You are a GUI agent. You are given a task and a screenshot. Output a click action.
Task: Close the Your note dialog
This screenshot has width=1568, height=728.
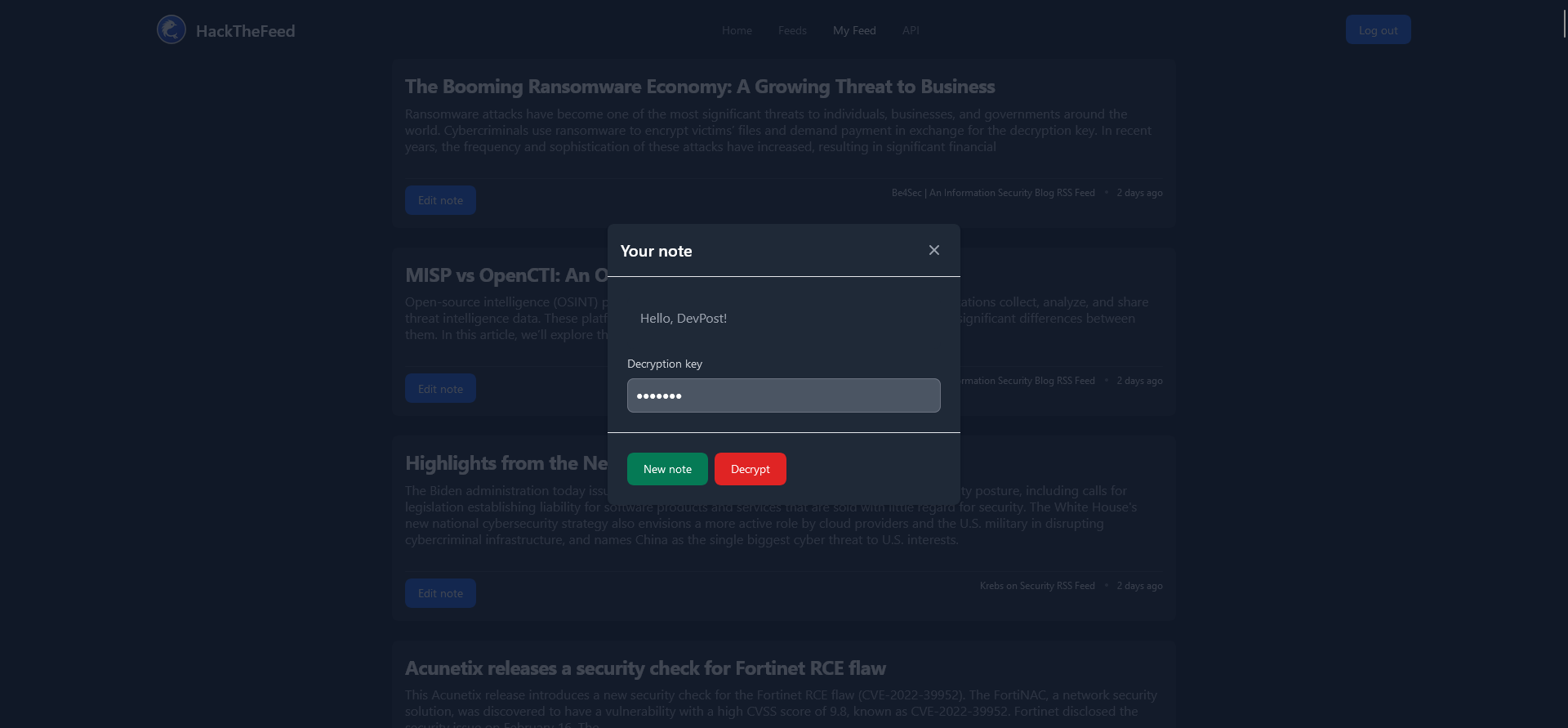pos(934,250)
